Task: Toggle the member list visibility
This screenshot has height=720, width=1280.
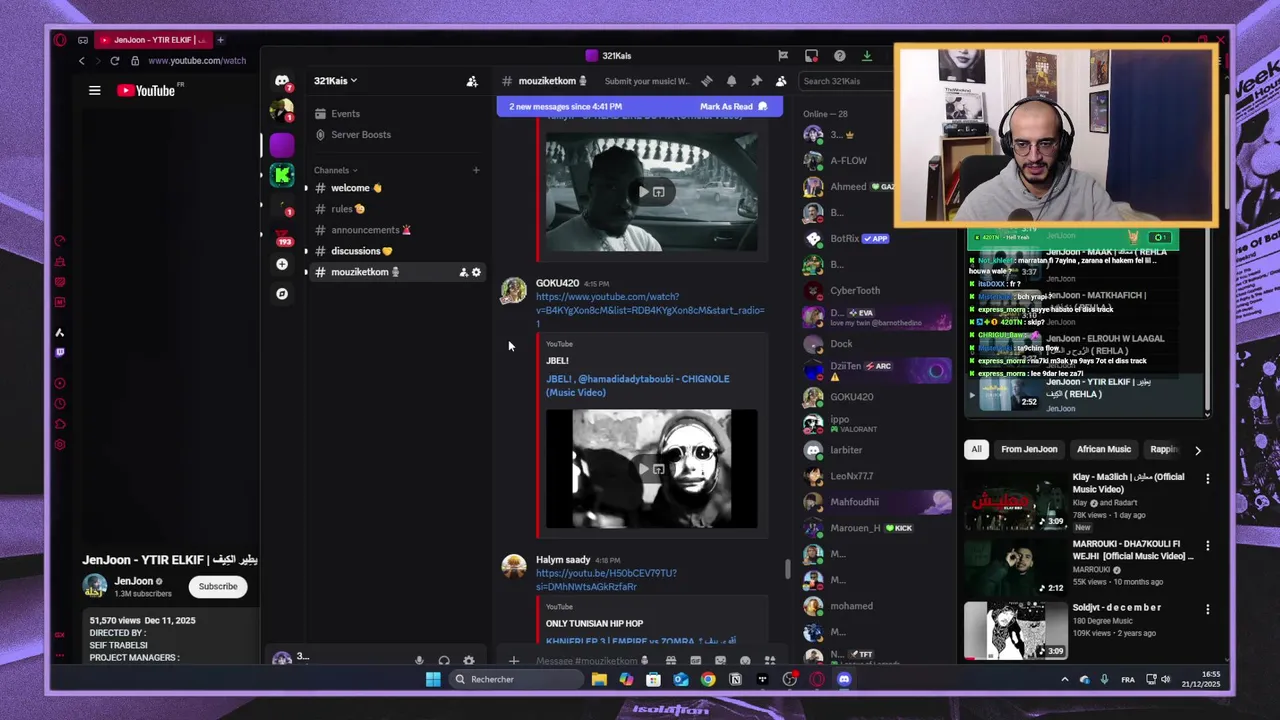Action: [x=781, y=81]
